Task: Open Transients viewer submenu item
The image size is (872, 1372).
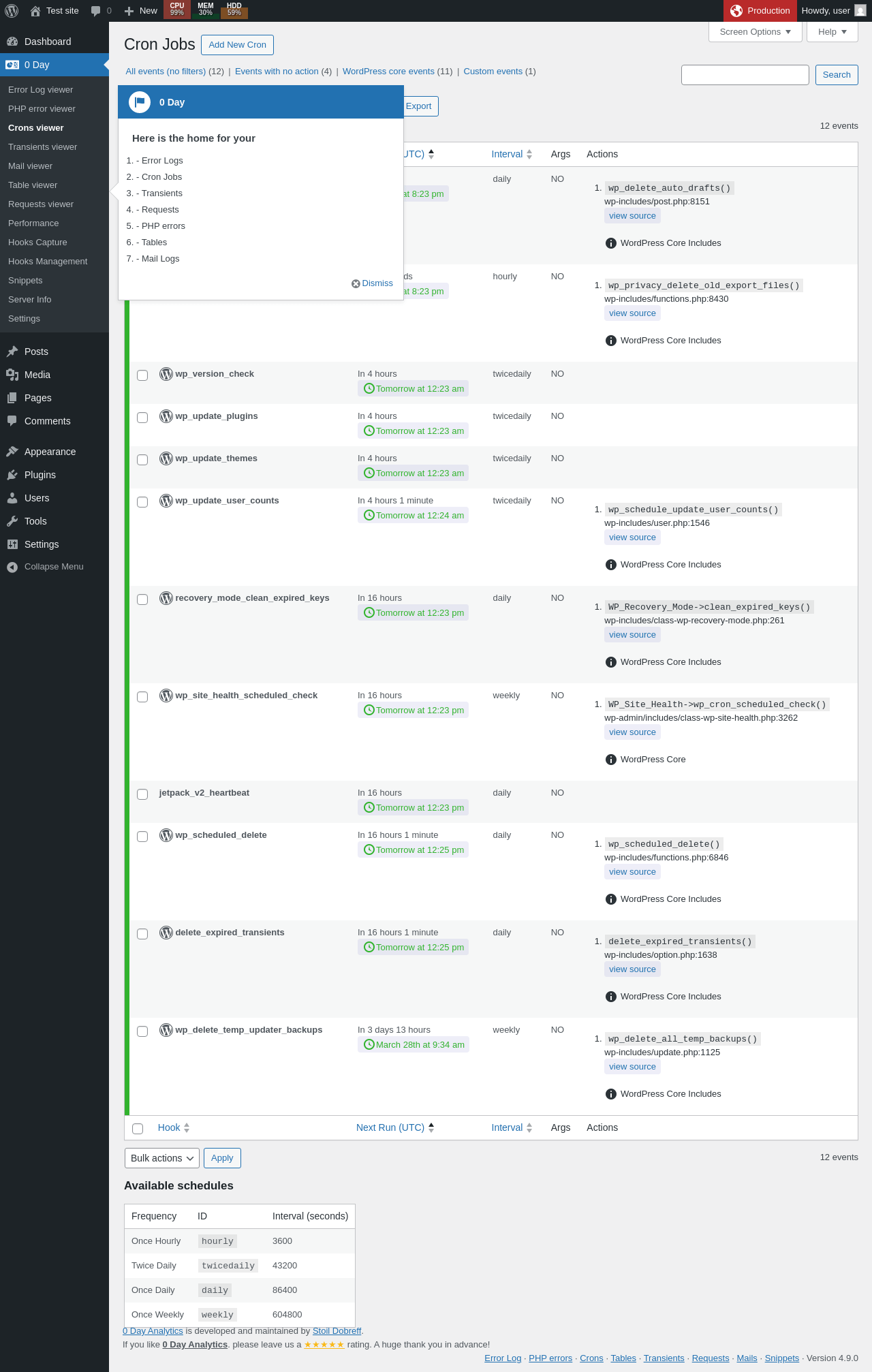Action: pos(42,147)
